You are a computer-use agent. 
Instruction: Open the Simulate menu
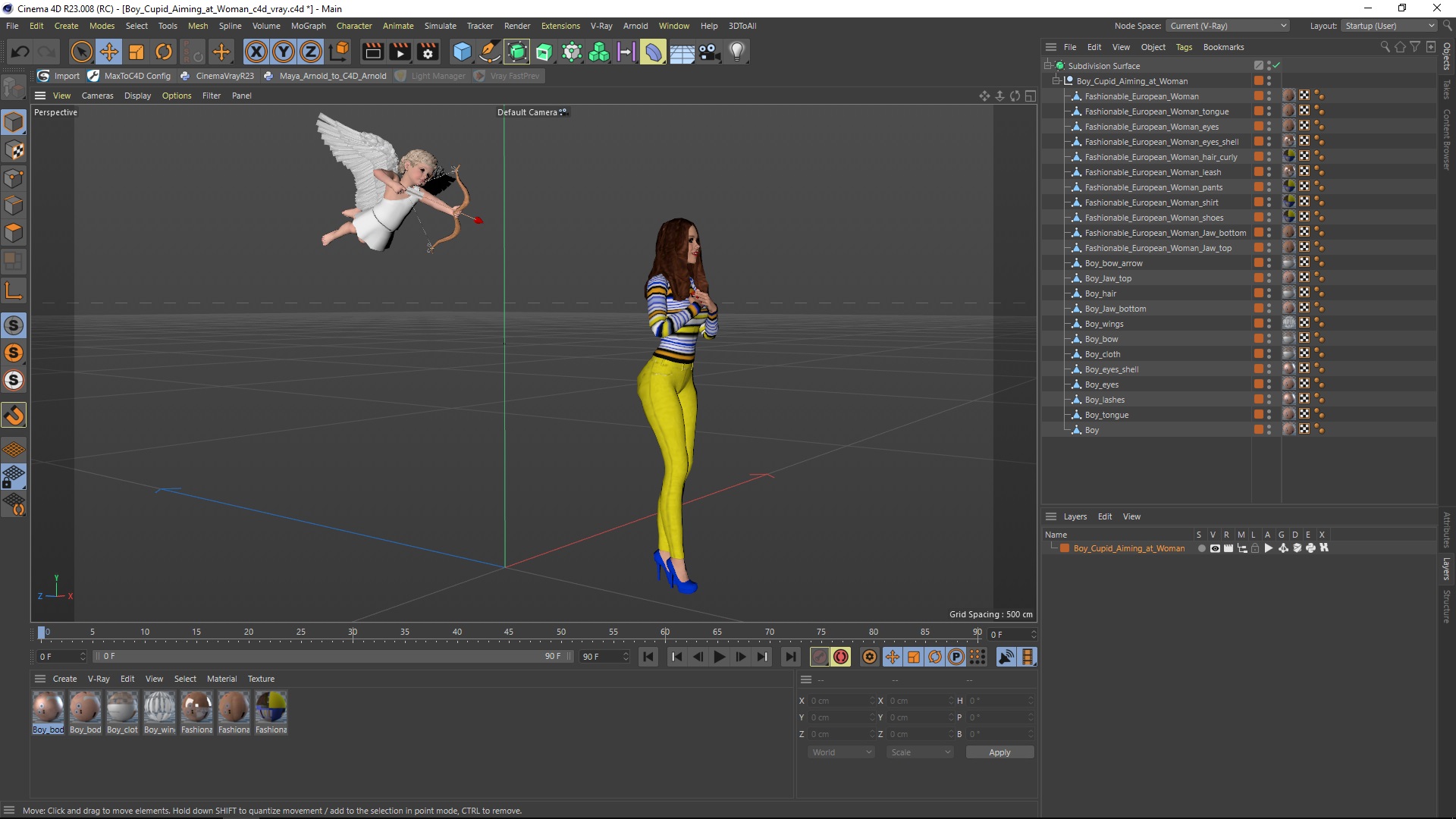coord(440,26)
